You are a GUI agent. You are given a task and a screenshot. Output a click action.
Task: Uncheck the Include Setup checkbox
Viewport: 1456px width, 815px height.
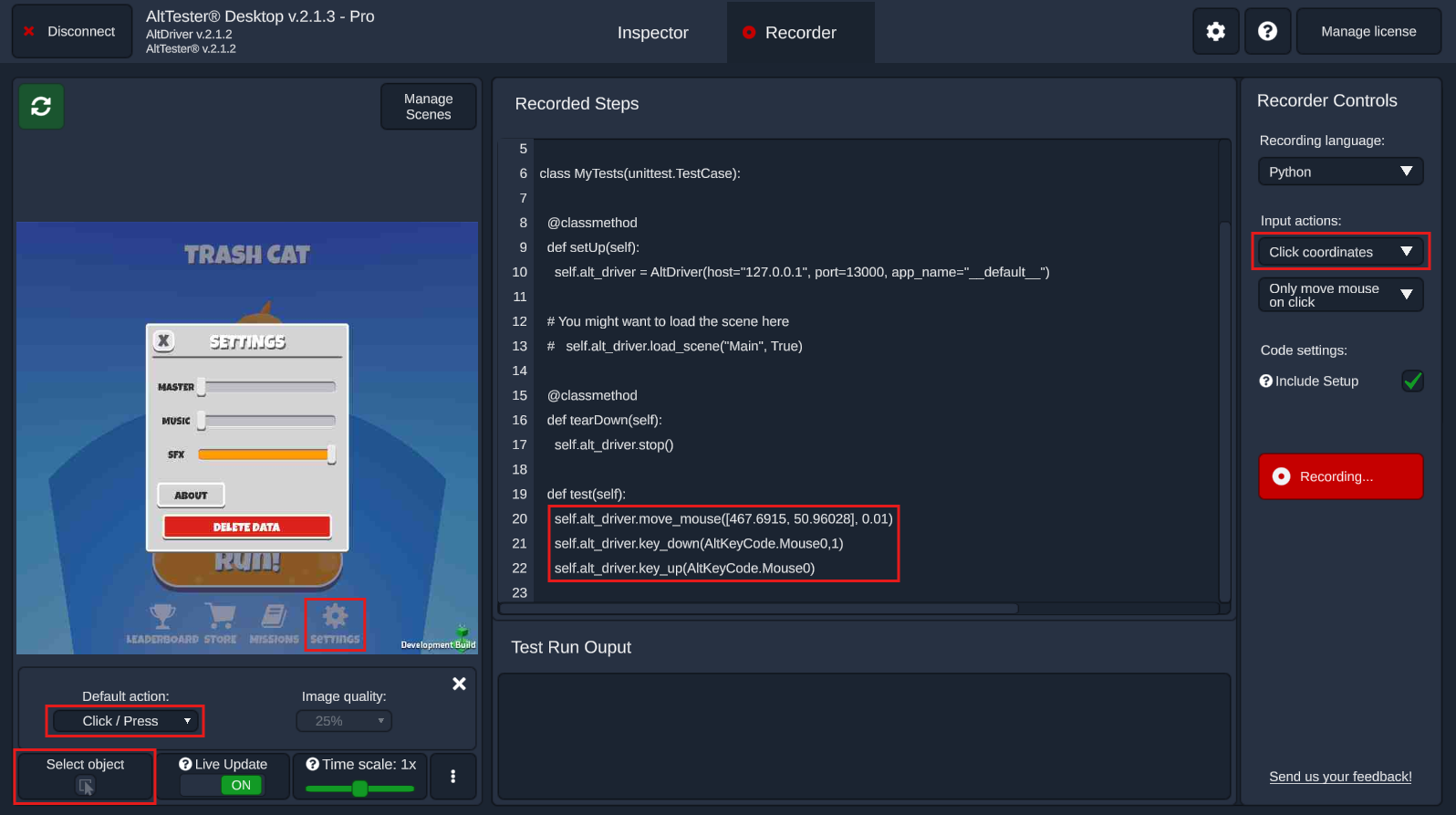point(1412,381)
